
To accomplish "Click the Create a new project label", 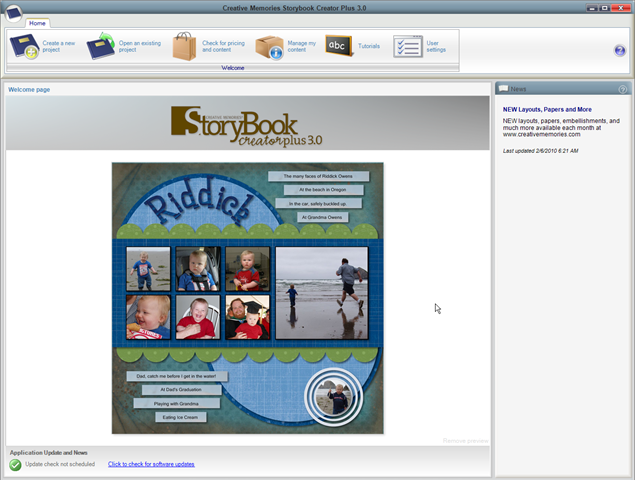I will 59,46.
